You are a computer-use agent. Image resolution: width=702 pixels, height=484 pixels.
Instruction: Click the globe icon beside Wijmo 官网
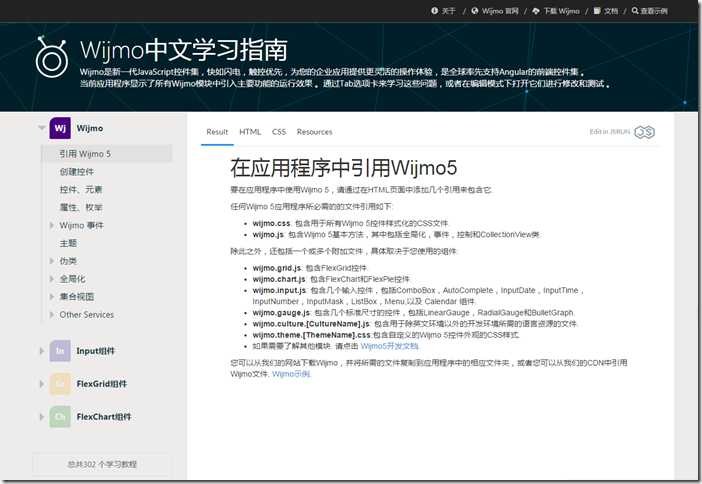[475, 11]
